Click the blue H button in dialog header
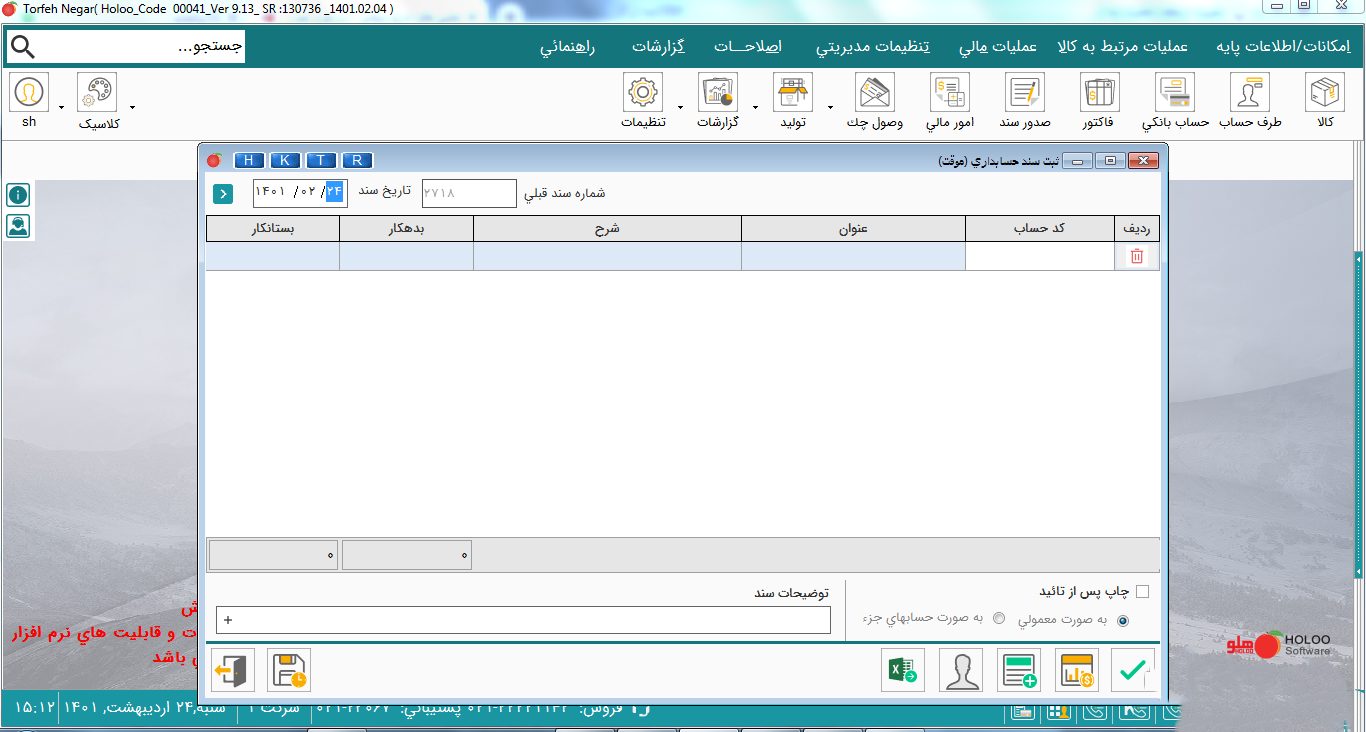This screenshot has height=732, width=1366. pyautogui.click(x=248, y=161)
